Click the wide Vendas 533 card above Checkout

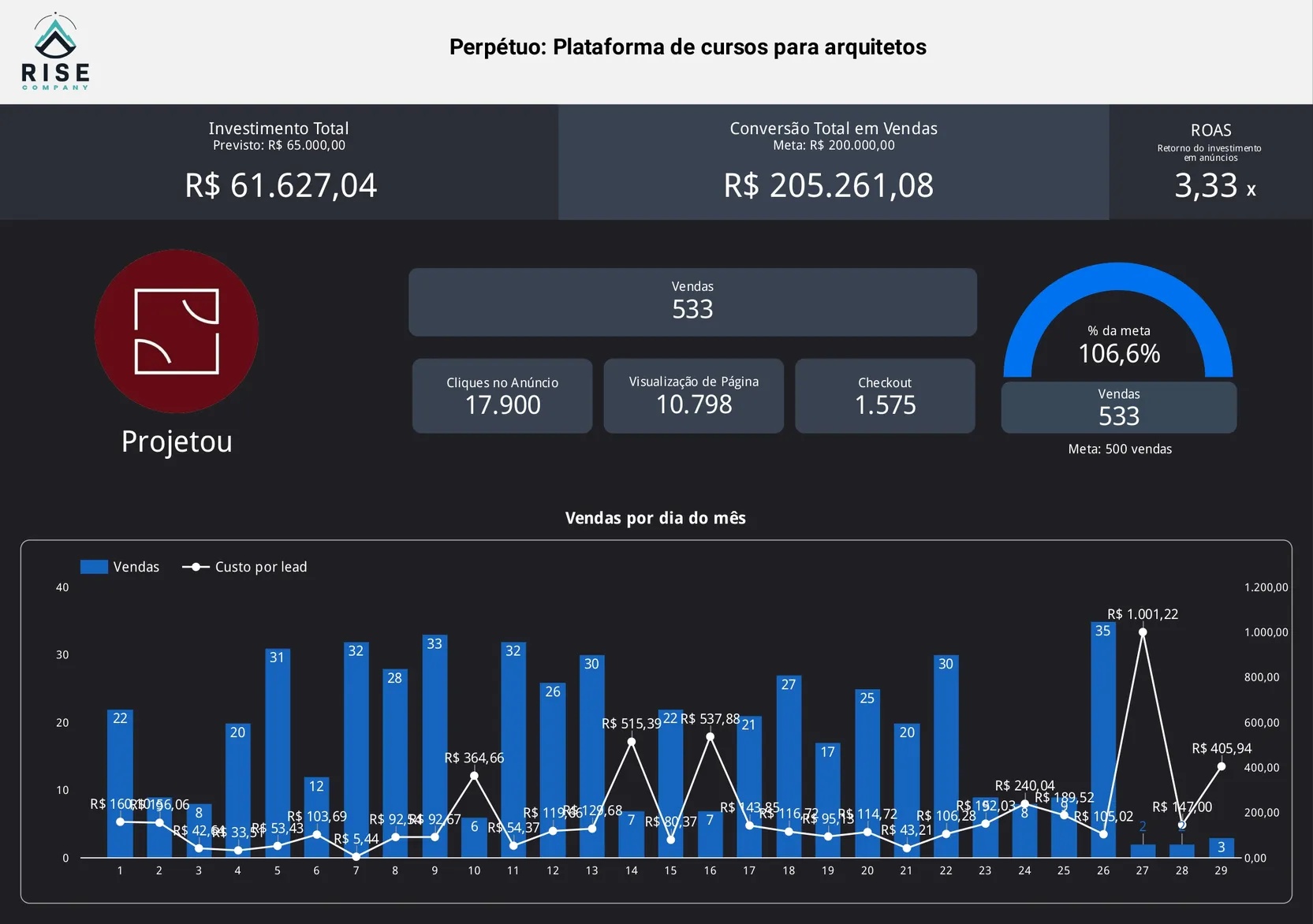coord(692,302)
